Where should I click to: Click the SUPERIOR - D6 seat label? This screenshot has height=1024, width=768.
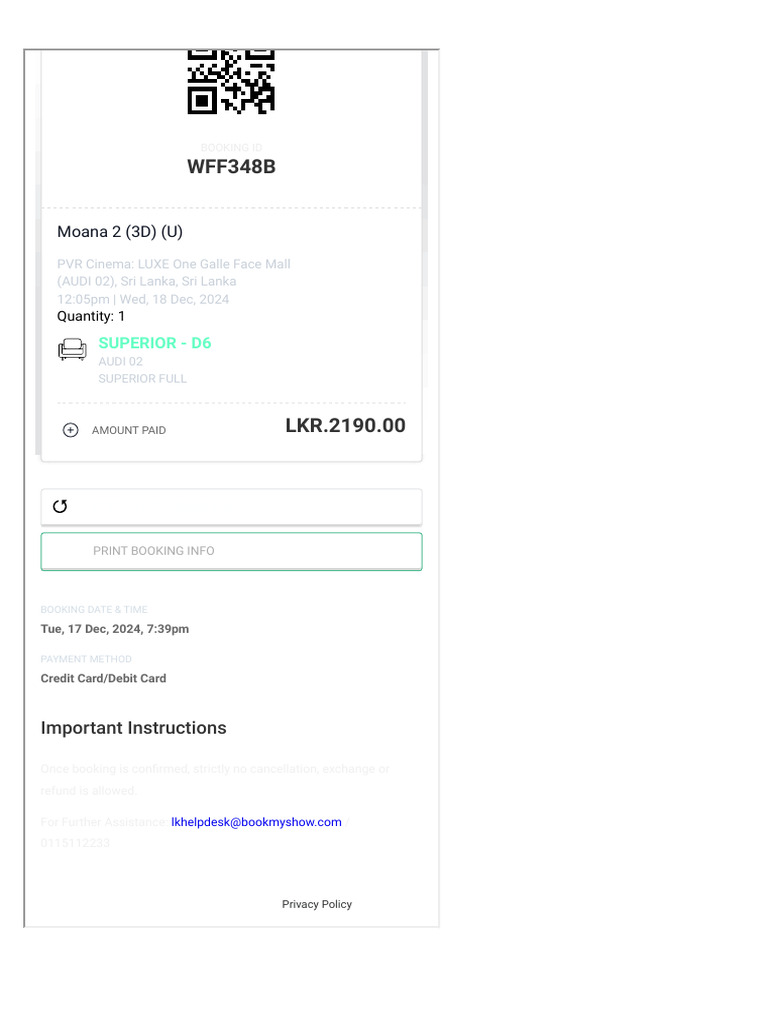point(154,343)
